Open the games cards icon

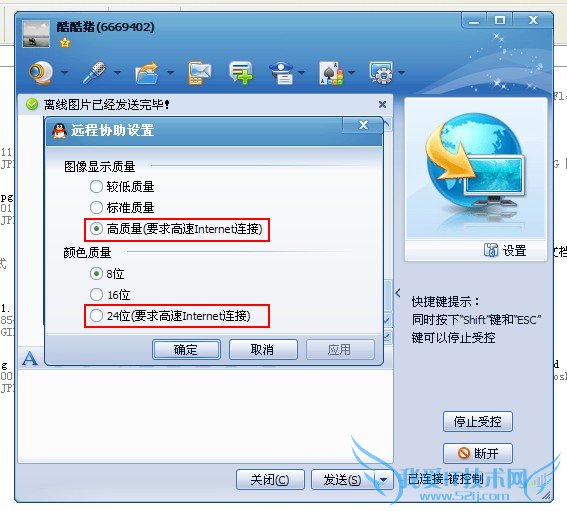point(331,73)
